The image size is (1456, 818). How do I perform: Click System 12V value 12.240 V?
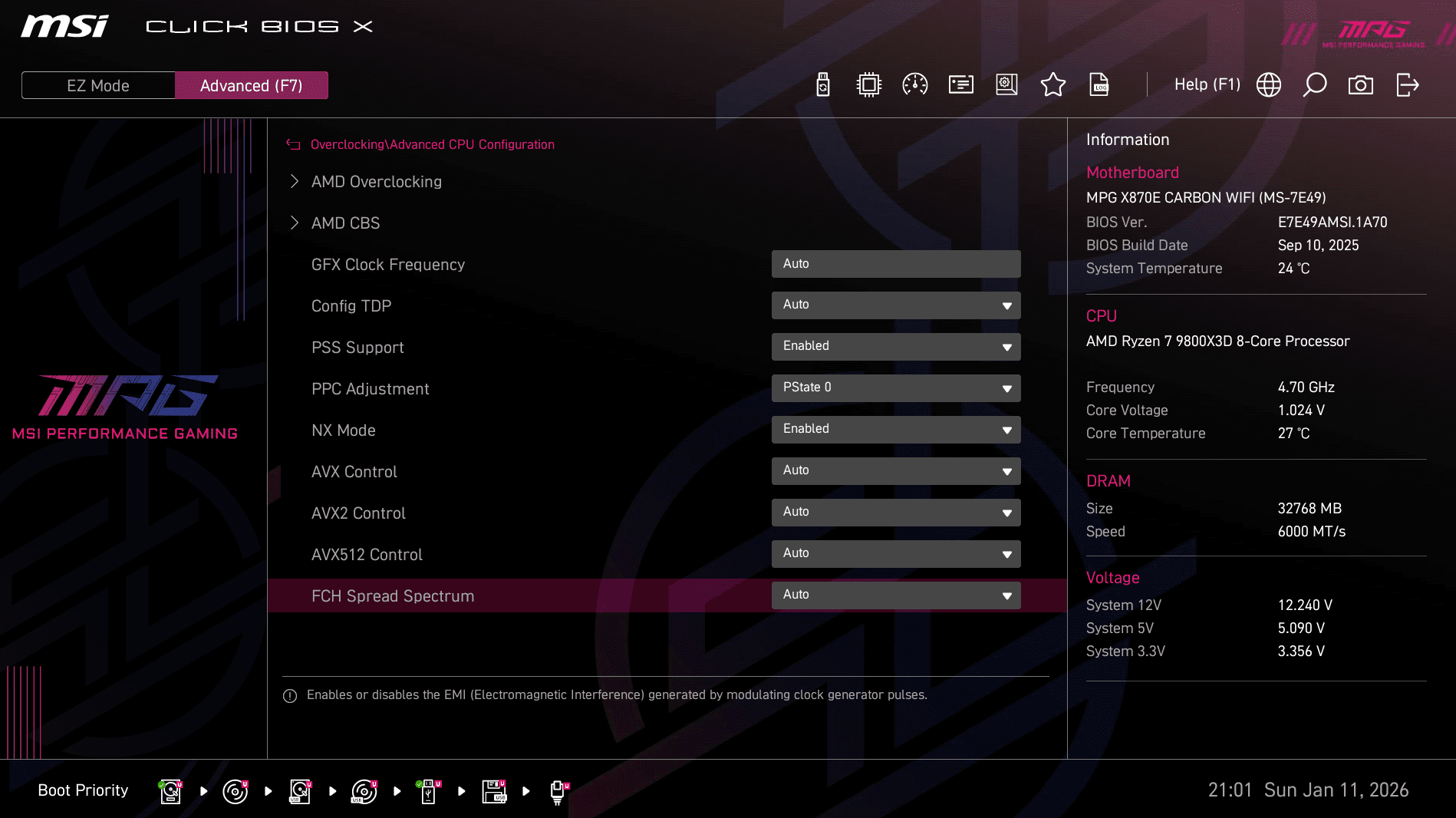(x=1305, y=605)
